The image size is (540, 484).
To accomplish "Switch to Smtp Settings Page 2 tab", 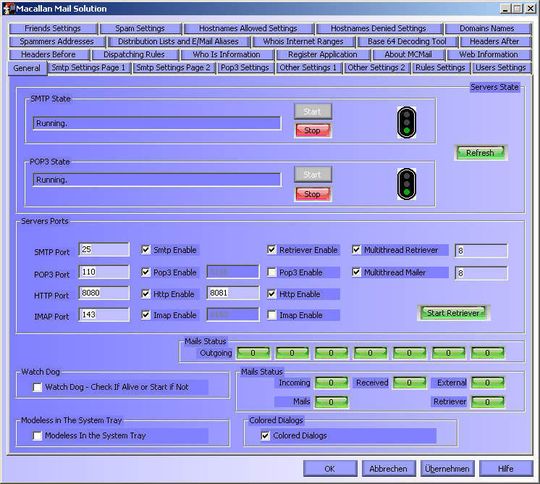I will pyautogui.click(x=173, y=68).
